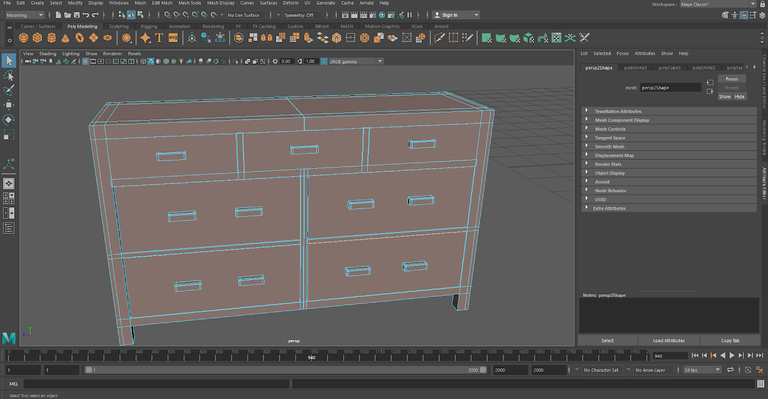Toggle Attribute Editor panel icon top-right

[x=744, y=15]
